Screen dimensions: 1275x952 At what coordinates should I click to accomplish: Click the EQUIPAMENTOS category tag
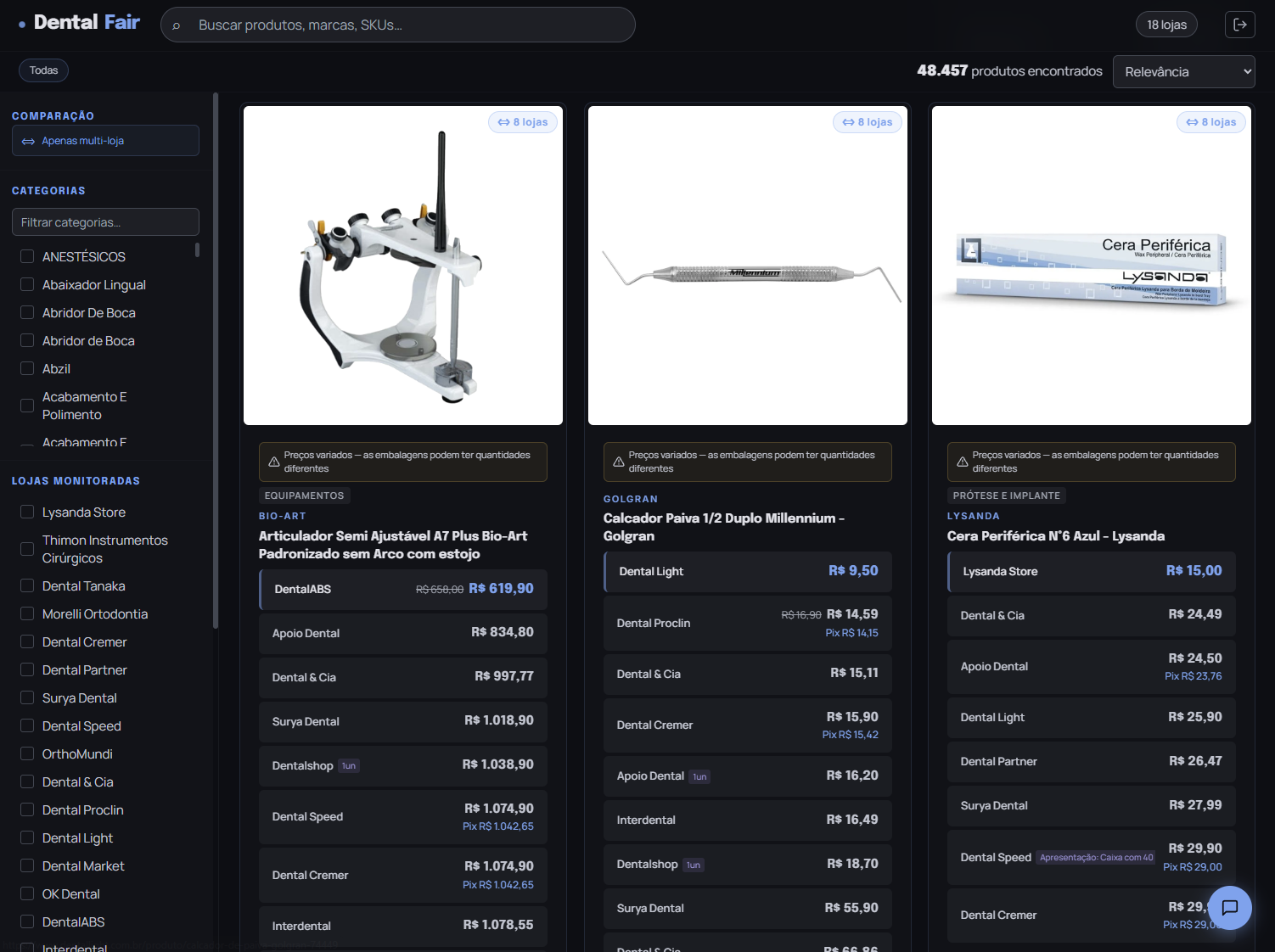click(x=304, y=496)
